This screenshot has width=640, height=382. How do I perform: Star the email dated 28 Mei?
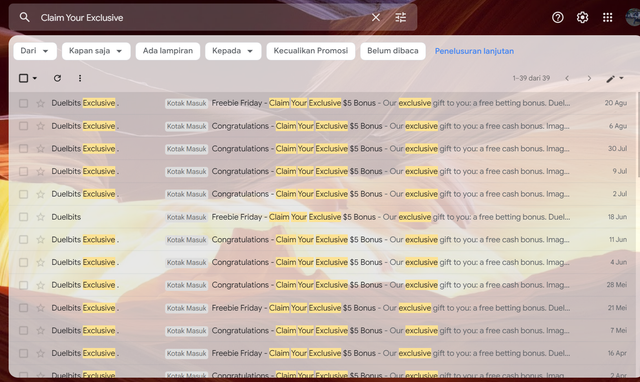(x=40, y=285)
